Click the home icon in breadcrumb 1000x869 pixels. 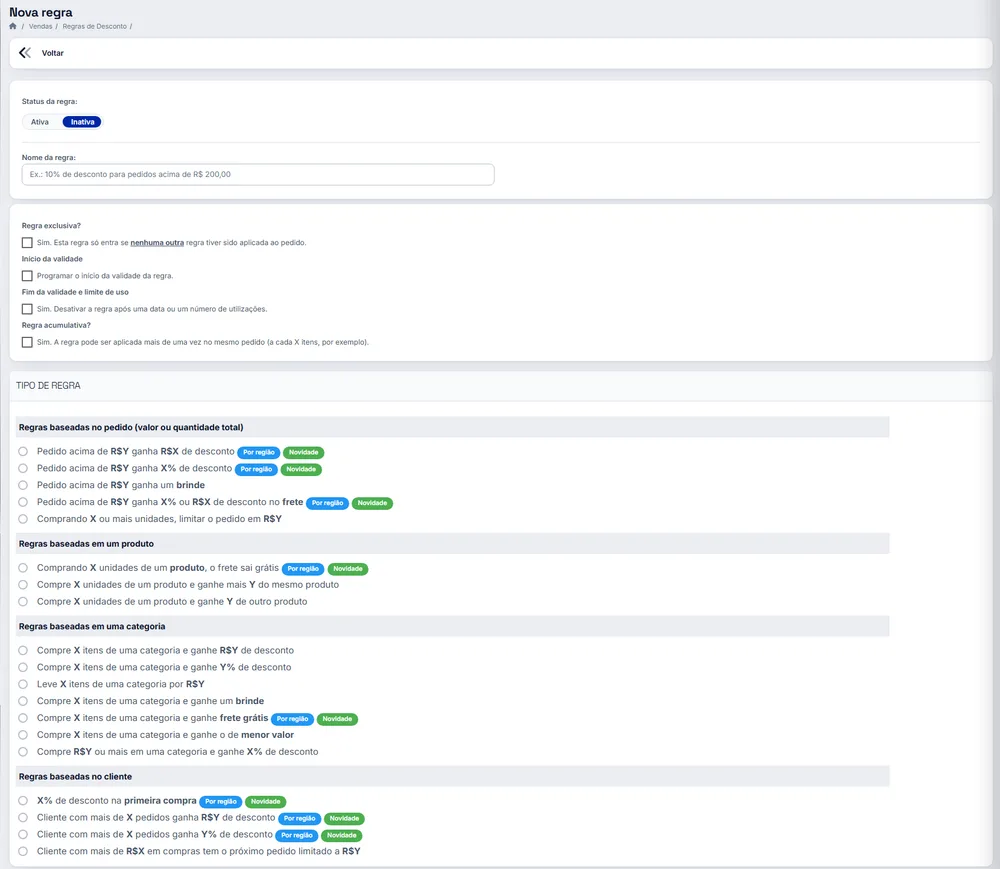[x=13, y=26]
